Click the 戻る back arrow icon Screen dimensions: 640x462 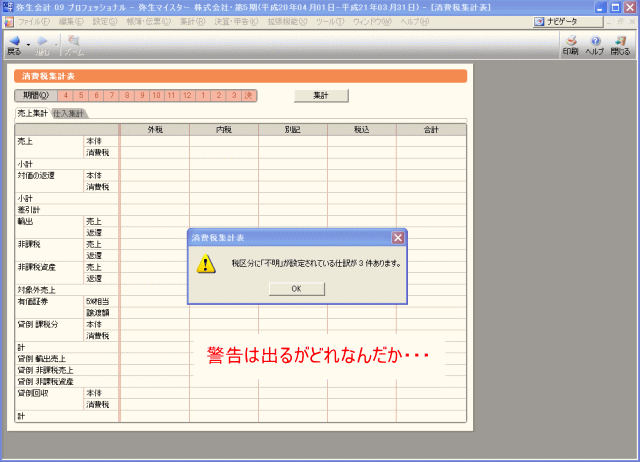[15, 41]
